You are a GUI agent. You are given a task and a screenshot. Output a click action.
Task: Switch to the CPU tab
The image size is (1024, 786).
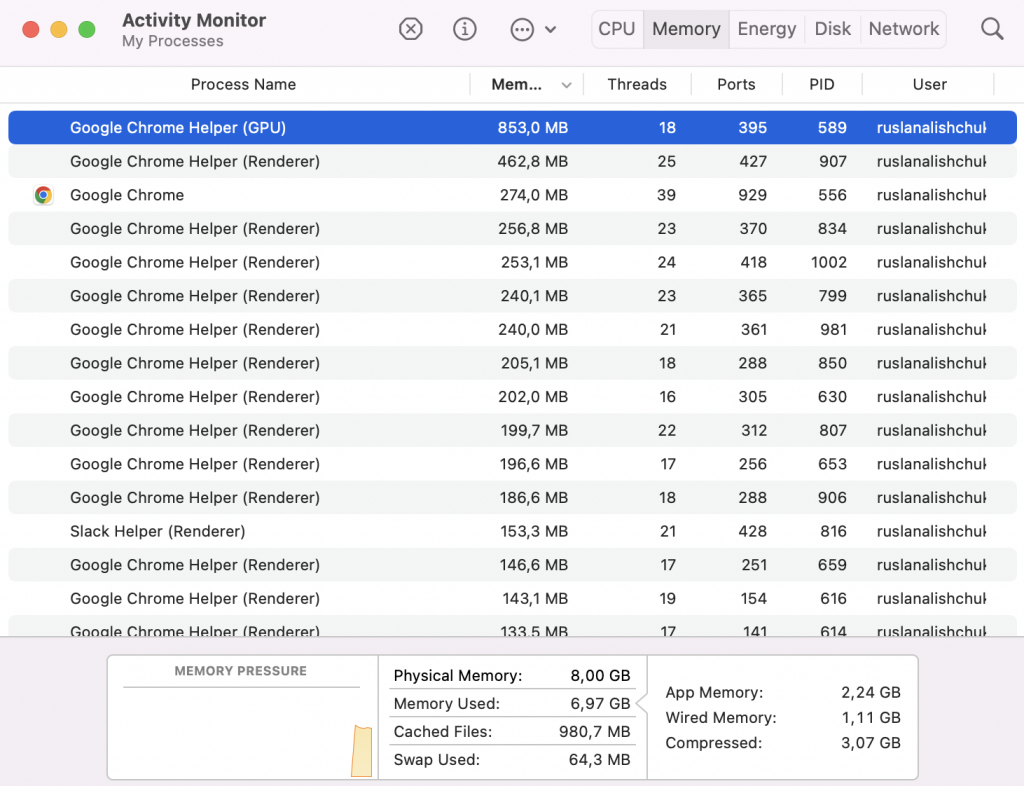coord(616,29)
